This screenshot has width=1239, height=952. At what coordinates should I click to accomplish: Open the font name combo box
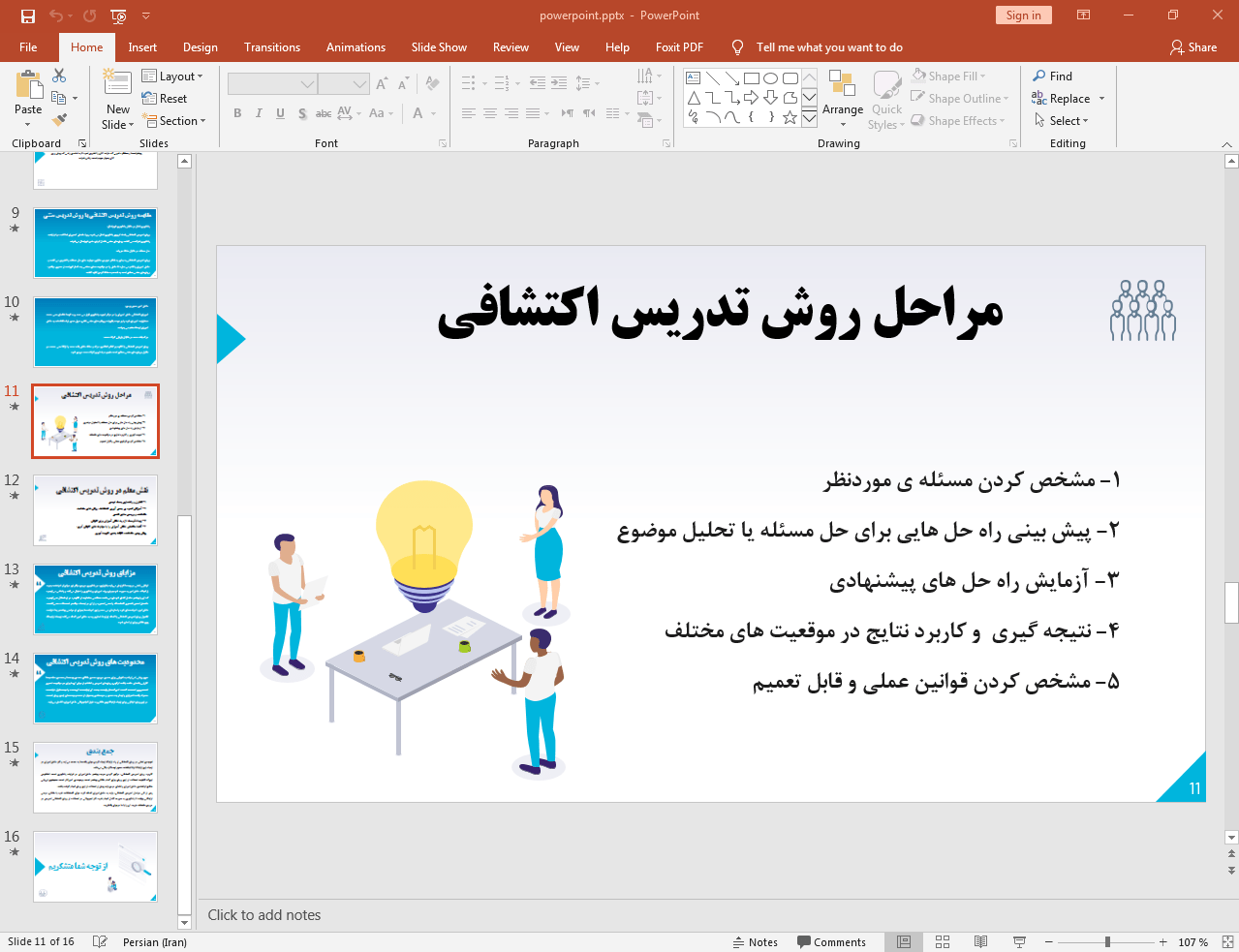271,84
